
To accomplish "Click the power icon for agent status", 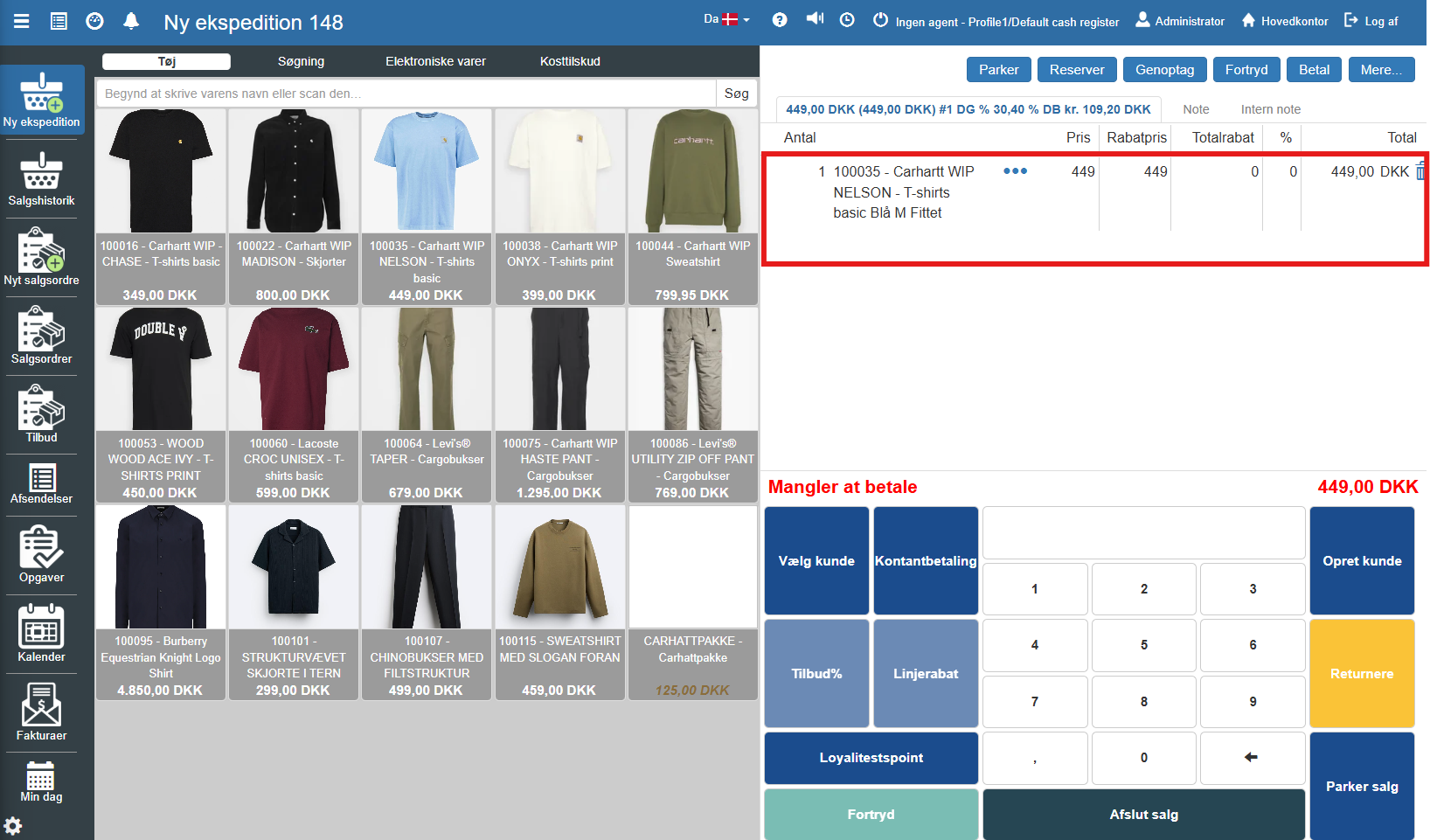I will click(x=880, y=19).
